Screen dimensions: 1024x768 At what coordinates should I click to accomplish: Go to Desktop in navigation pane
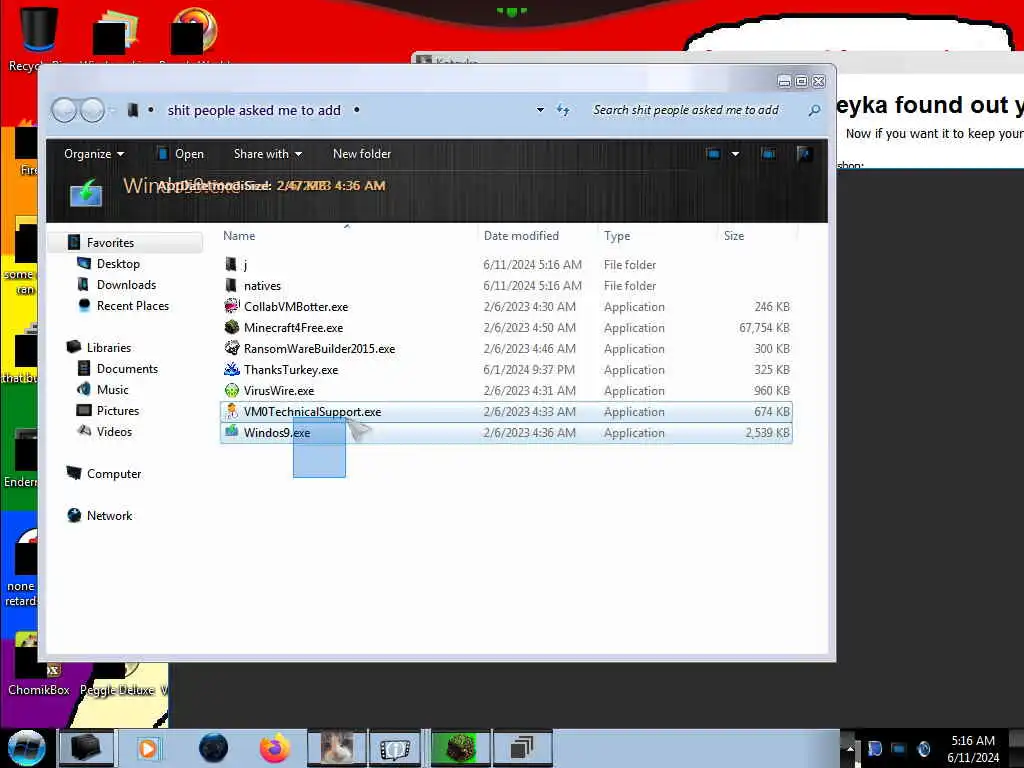point(118,264)
